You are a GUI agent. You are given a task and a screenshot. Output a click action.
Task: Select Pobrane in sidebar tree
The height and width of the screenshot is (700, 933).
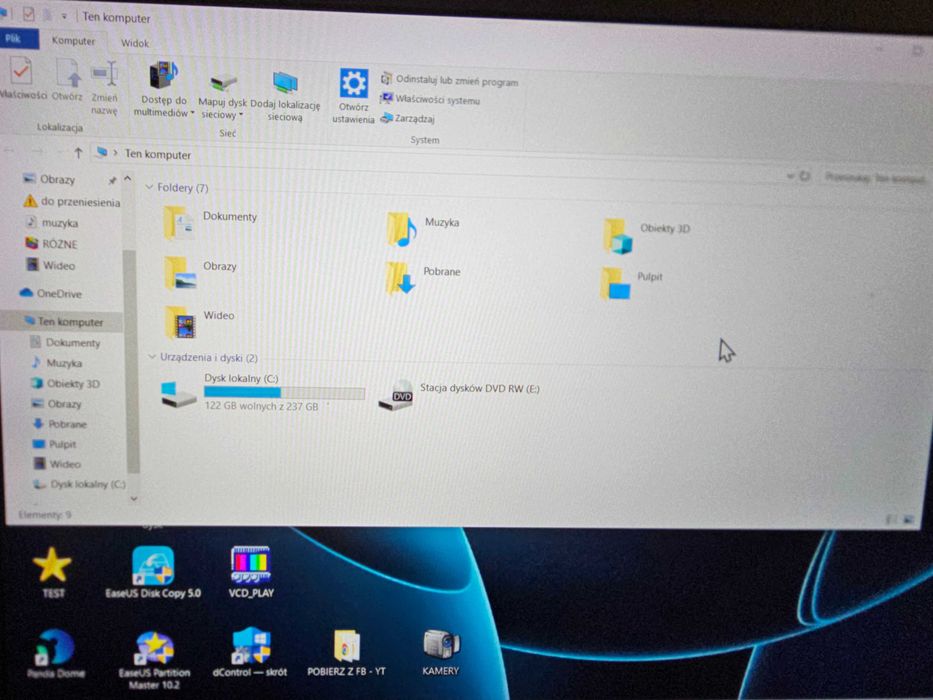(x=67, y=424)
